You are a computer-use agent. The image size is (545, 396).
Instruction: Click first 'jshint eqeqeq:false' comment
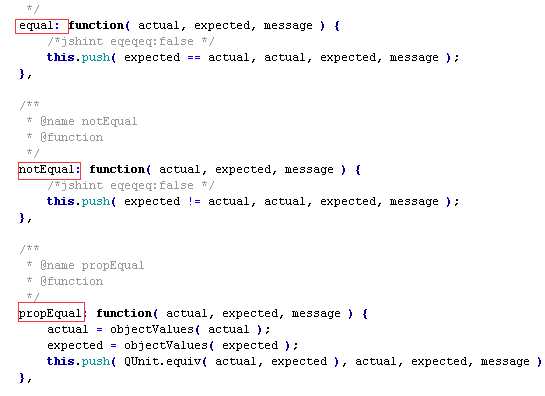131,42
